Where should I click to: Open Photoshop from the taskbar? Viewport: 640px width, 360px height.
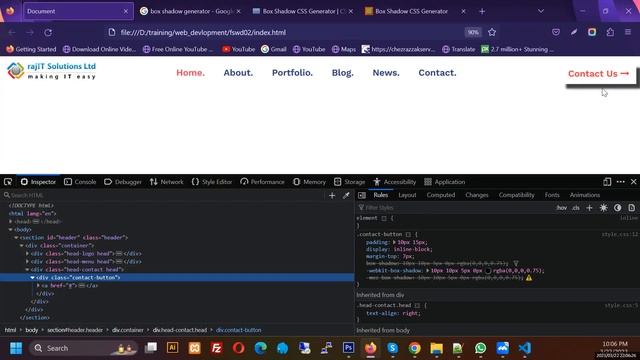tap(348, 348)
